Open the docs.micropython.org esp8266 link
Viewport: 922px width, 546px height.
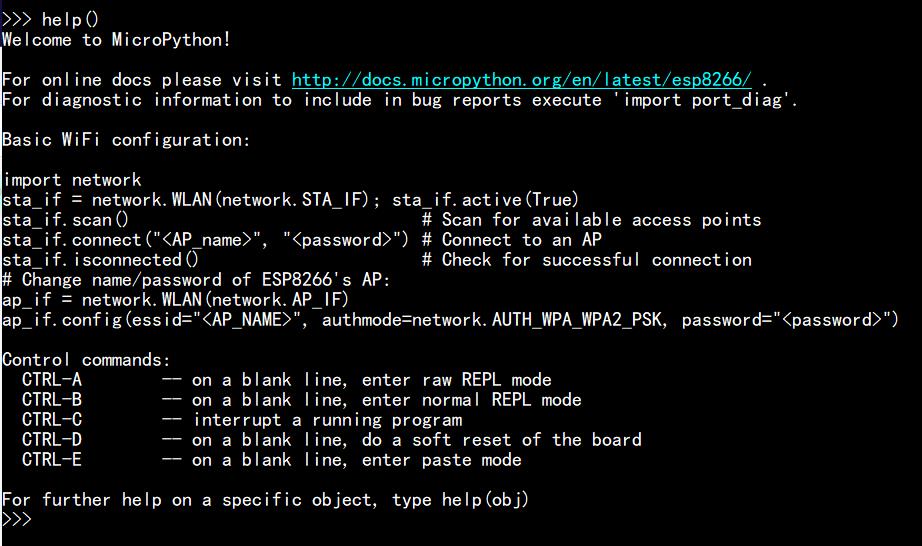coord(521,80)
